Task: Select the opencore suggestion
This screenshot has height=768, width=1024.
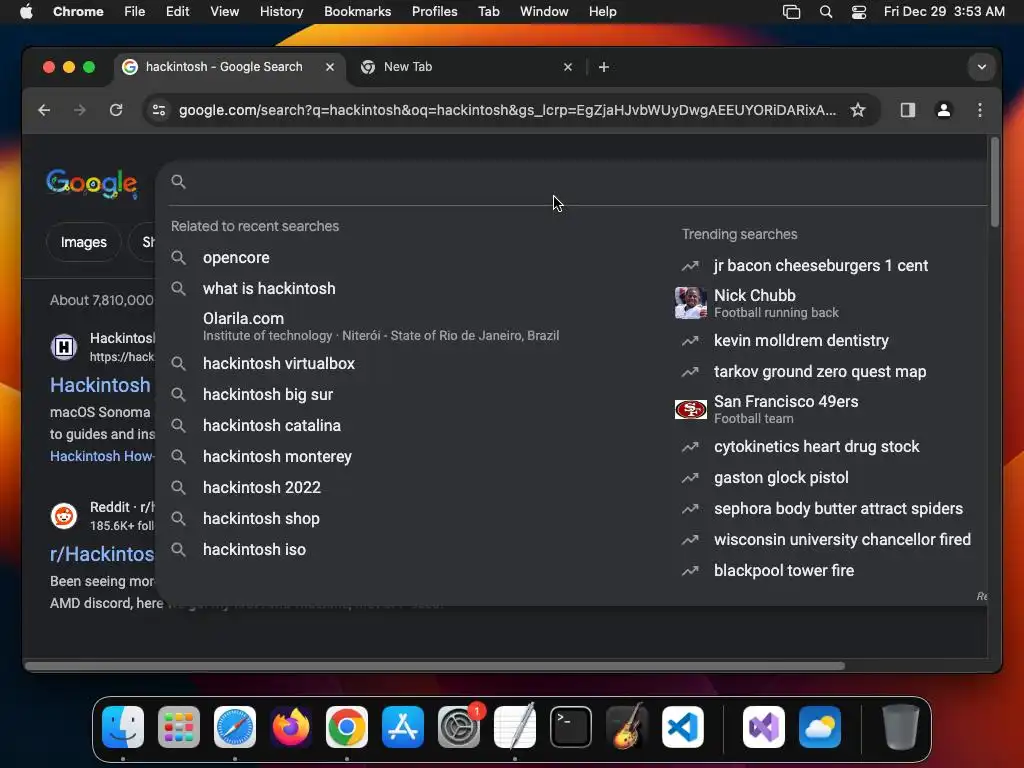Action: [x=236, y=258]
